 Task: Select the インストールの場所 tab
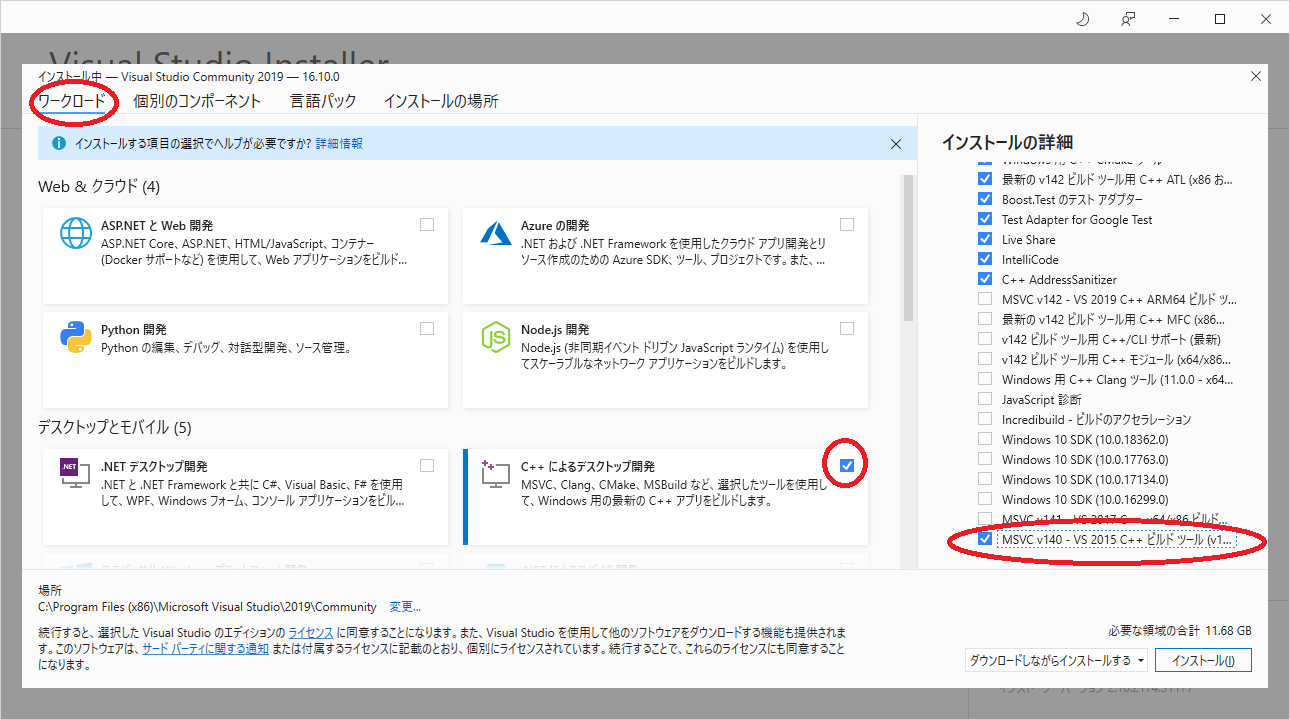click(x=441, y=101)
